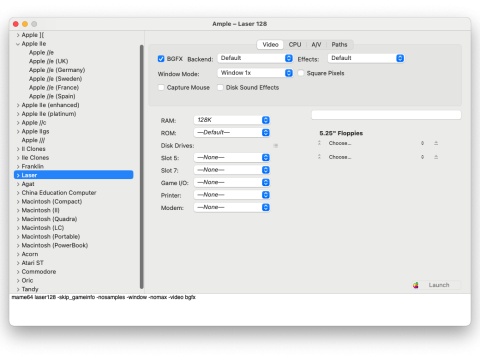Expand the Agat group
Viewport: 480px width, 360px height.
[x=18, y=184]
